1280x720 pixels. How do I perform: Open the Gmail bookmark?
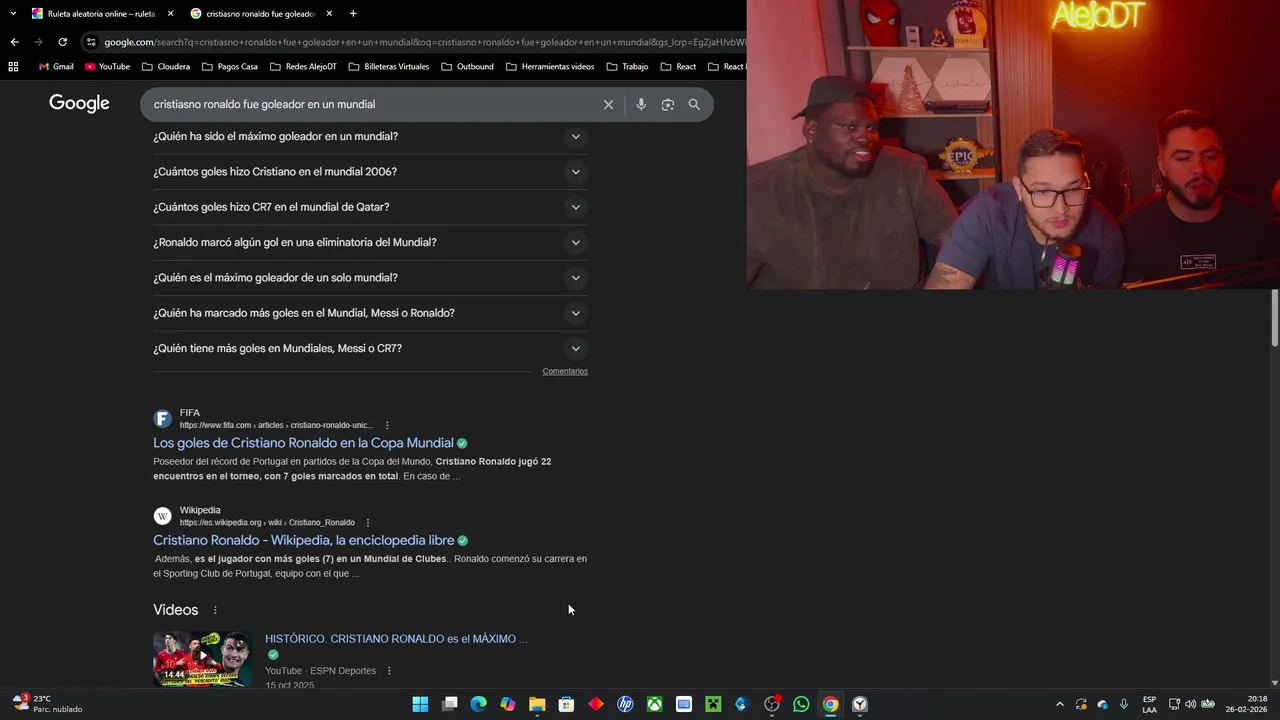tap(56, 67)
